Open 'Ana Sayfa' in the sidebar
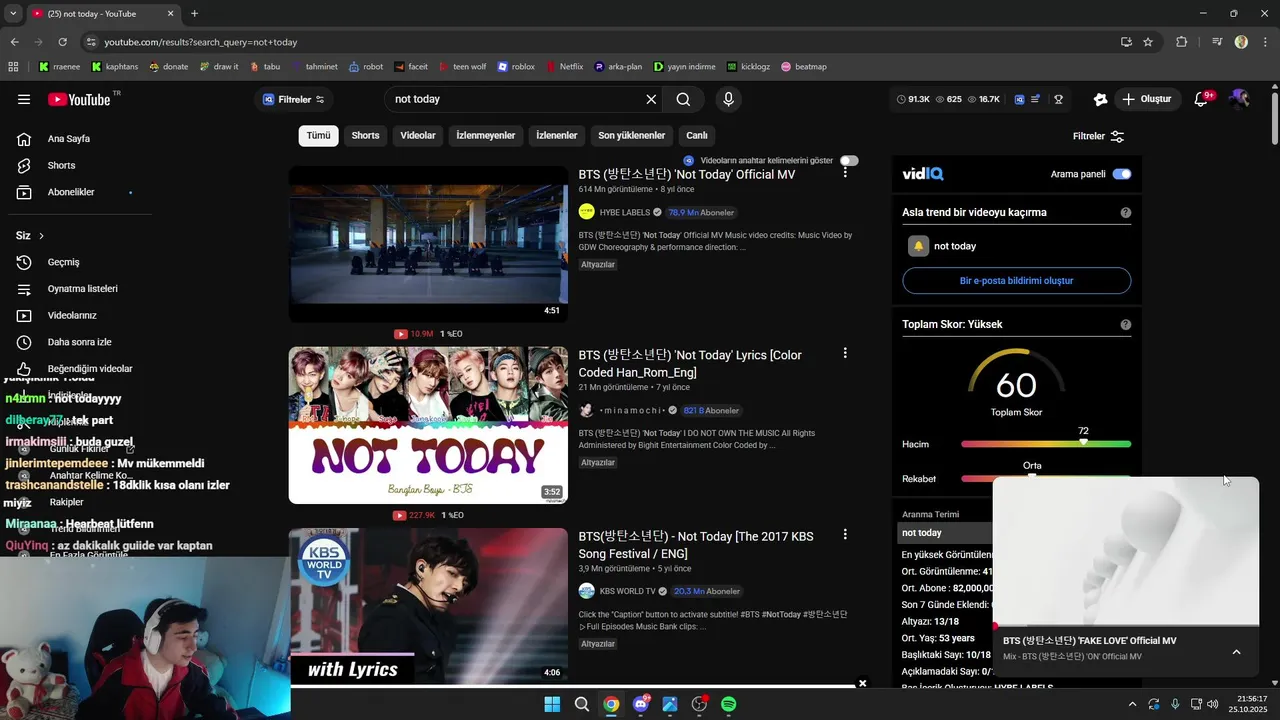This screenshot has height=720, width=1280. click(69, 139)
